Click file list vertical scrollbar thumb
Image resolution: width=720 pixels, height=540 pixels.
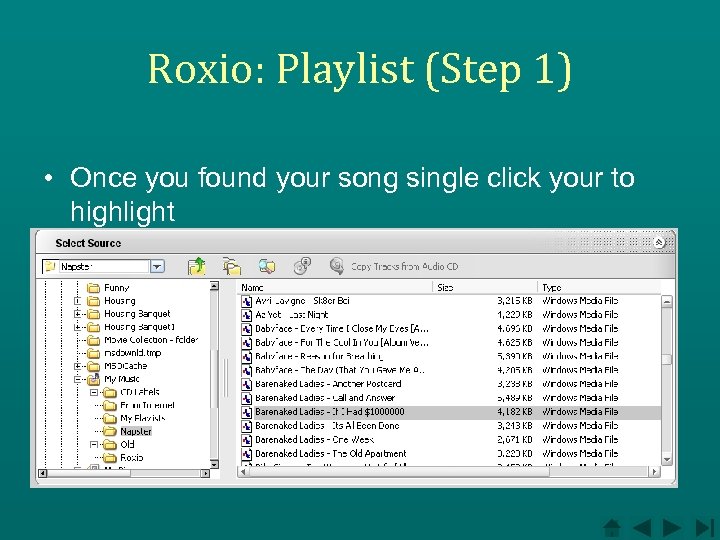click(x=667, y=360)
